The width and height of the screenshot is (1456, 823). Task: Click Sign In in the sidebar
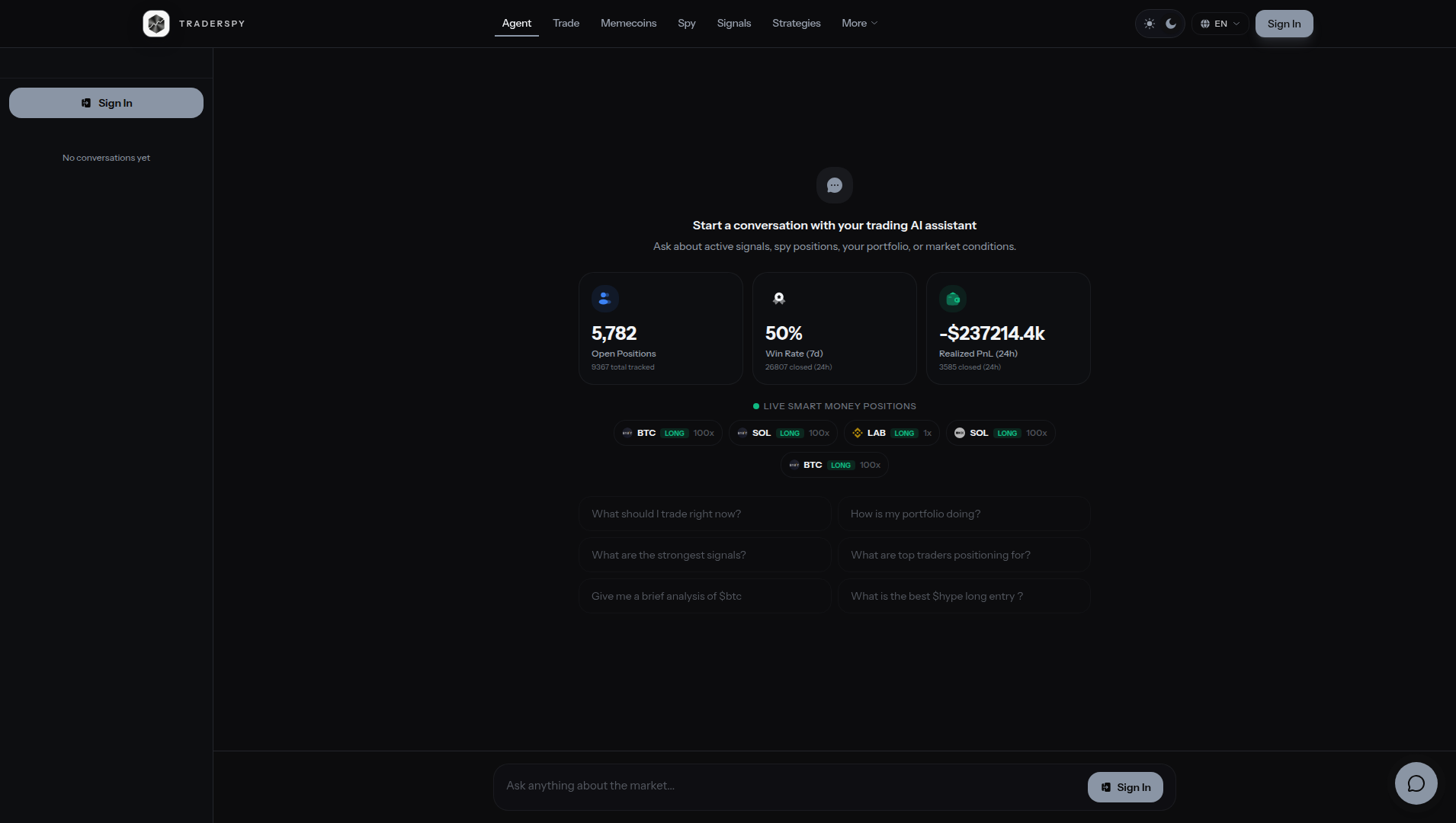[x=106, y=103]
